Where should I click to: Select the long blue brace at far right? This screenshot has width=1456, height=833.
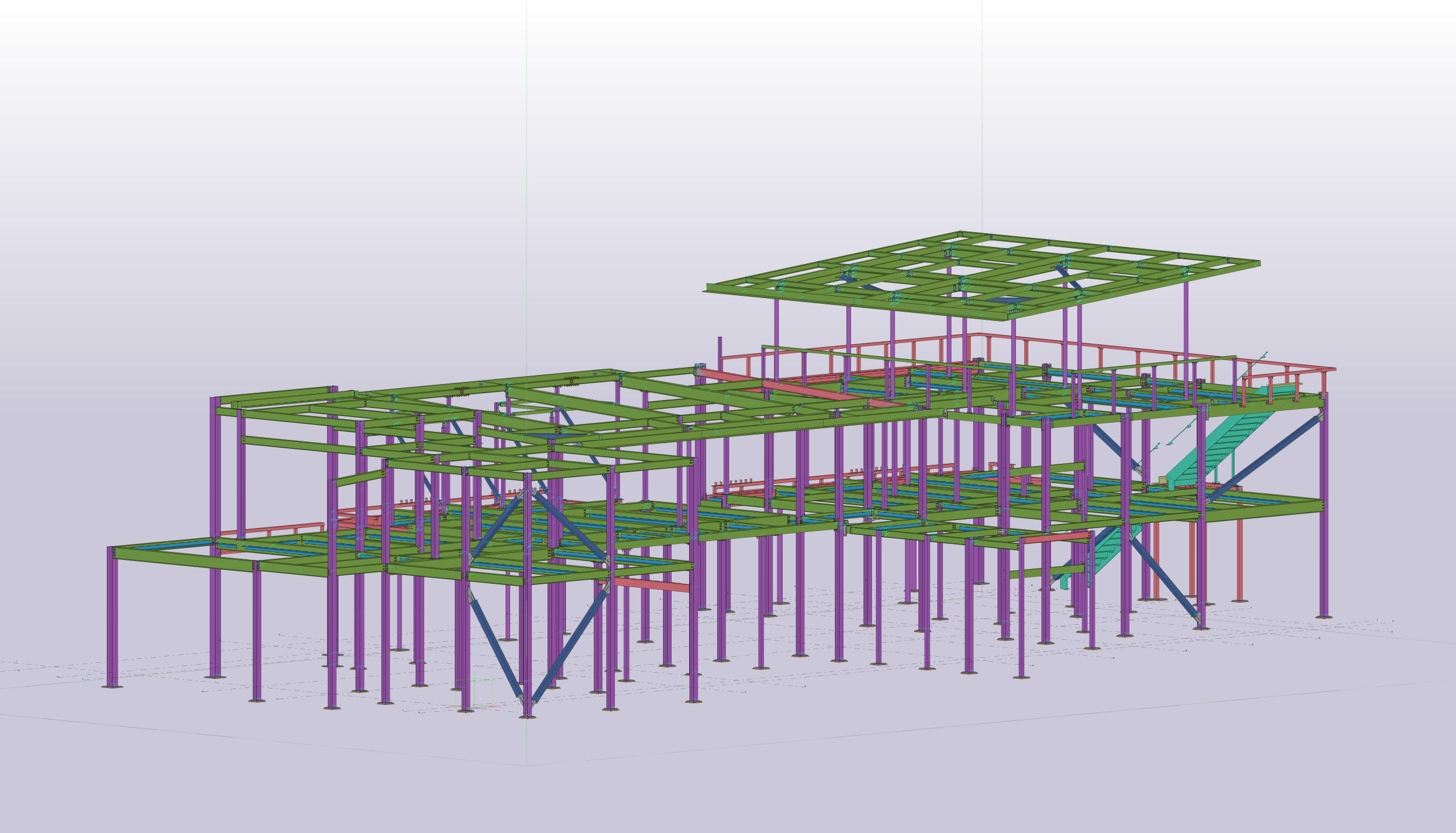pyautogui.click(x=1265, y=458)
